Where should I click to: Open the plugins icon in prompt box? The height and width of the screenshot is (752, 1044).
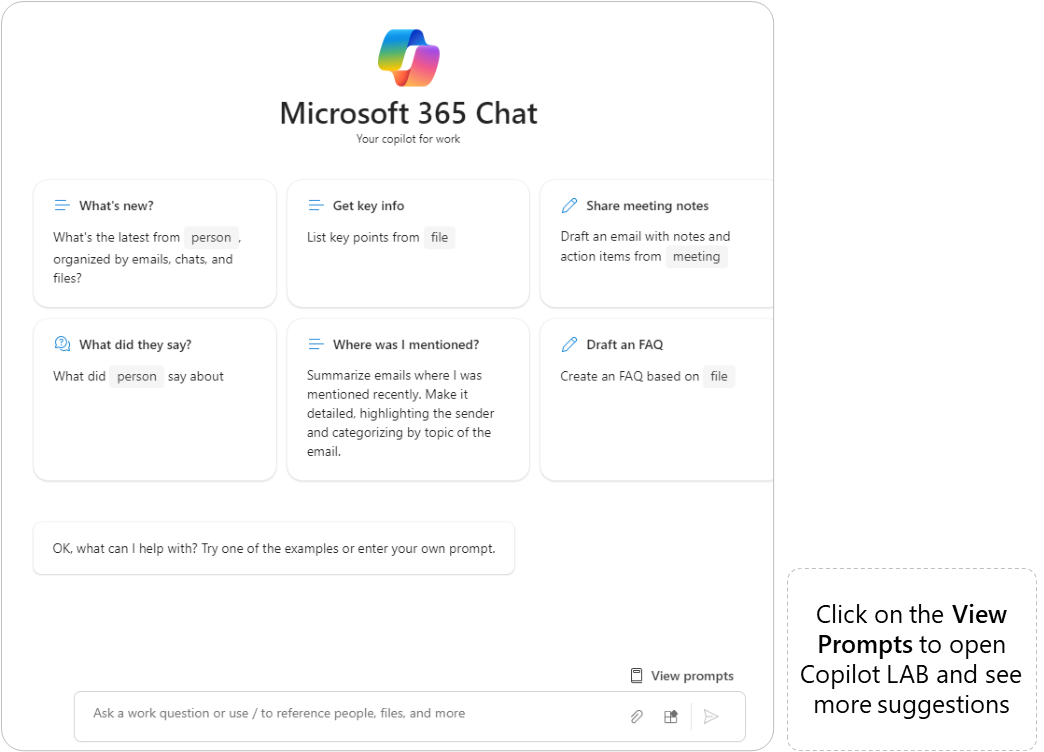(671, 716)
